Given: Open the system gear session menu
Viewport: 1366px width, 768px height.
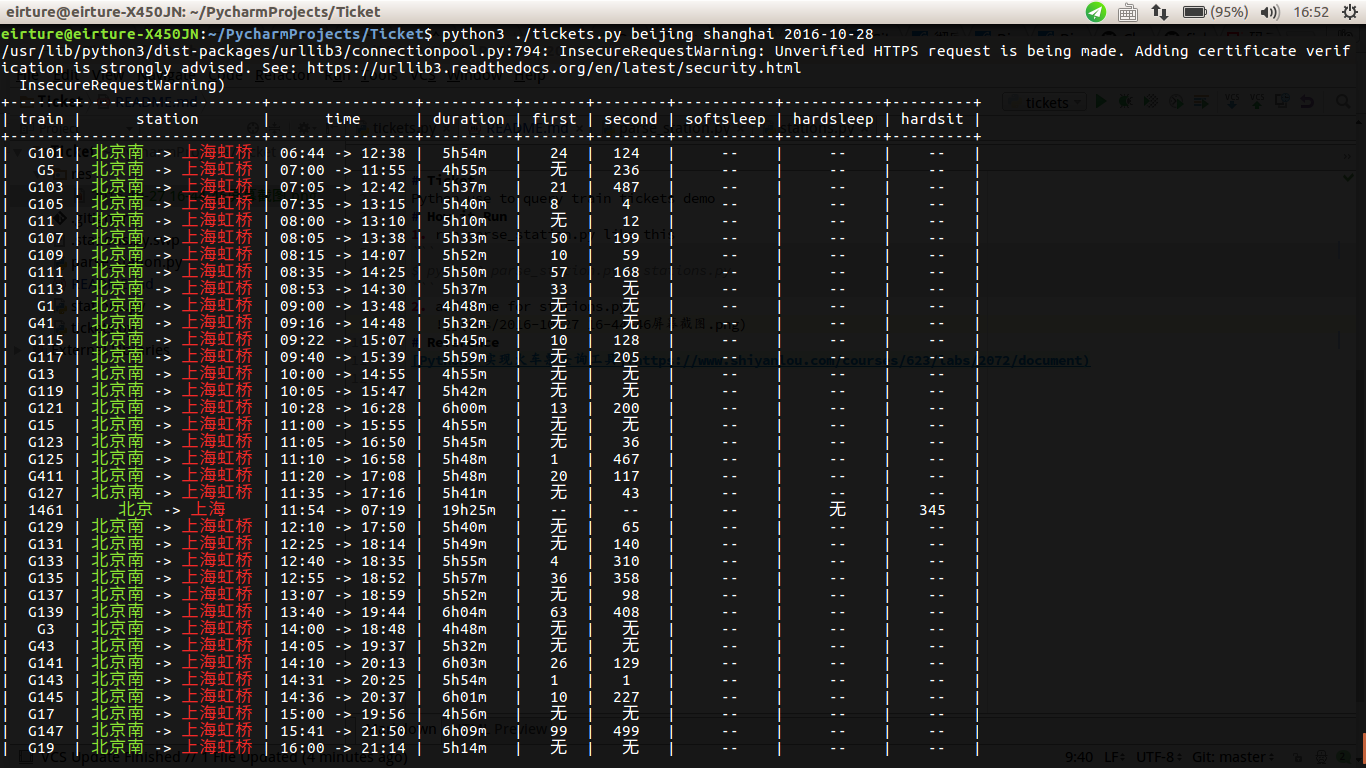Looking at the screenshot, I should click(x=1348, y=12).
